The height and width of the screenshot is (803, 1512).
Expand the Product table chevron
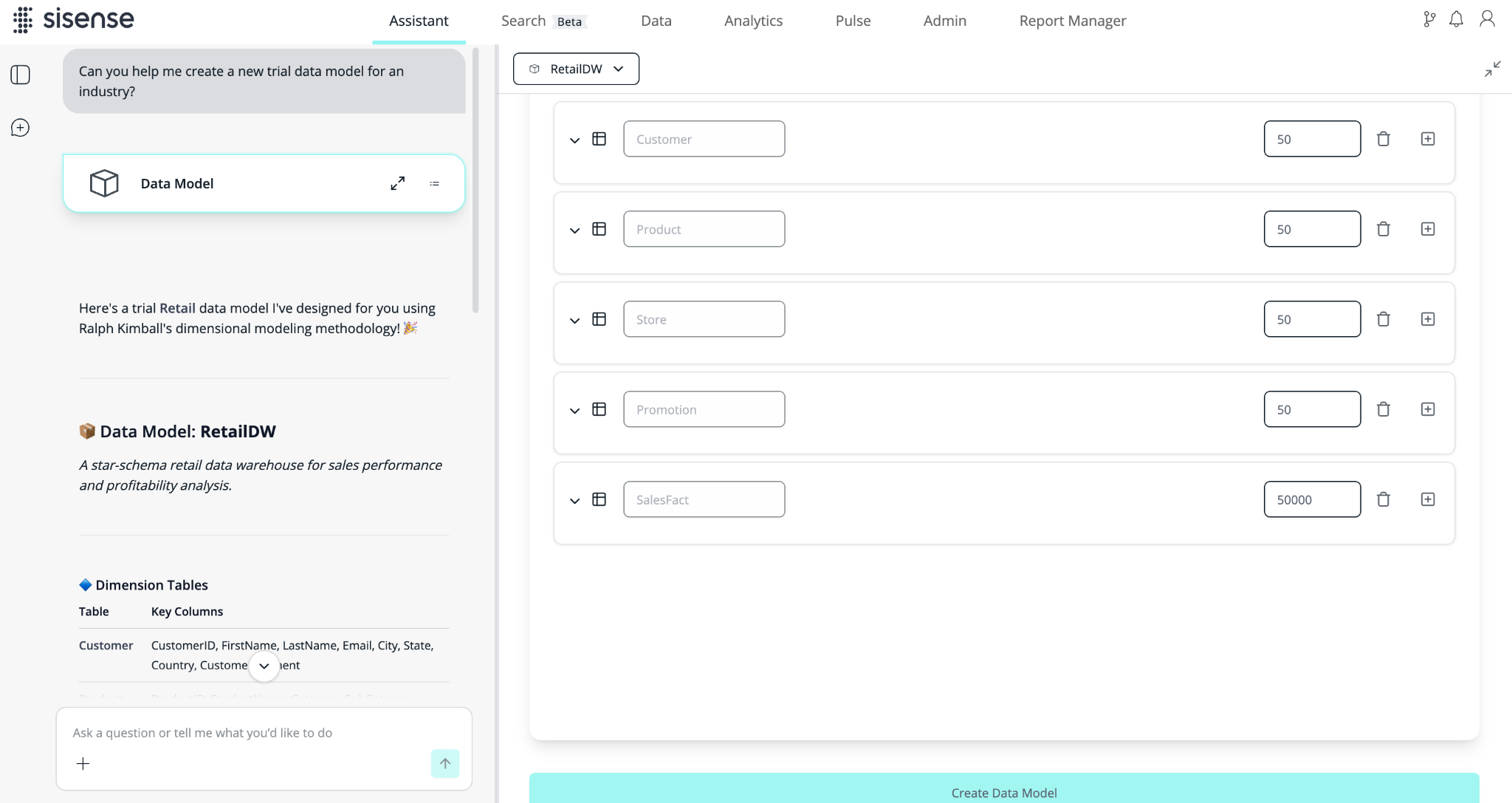(x=574, y=230)
